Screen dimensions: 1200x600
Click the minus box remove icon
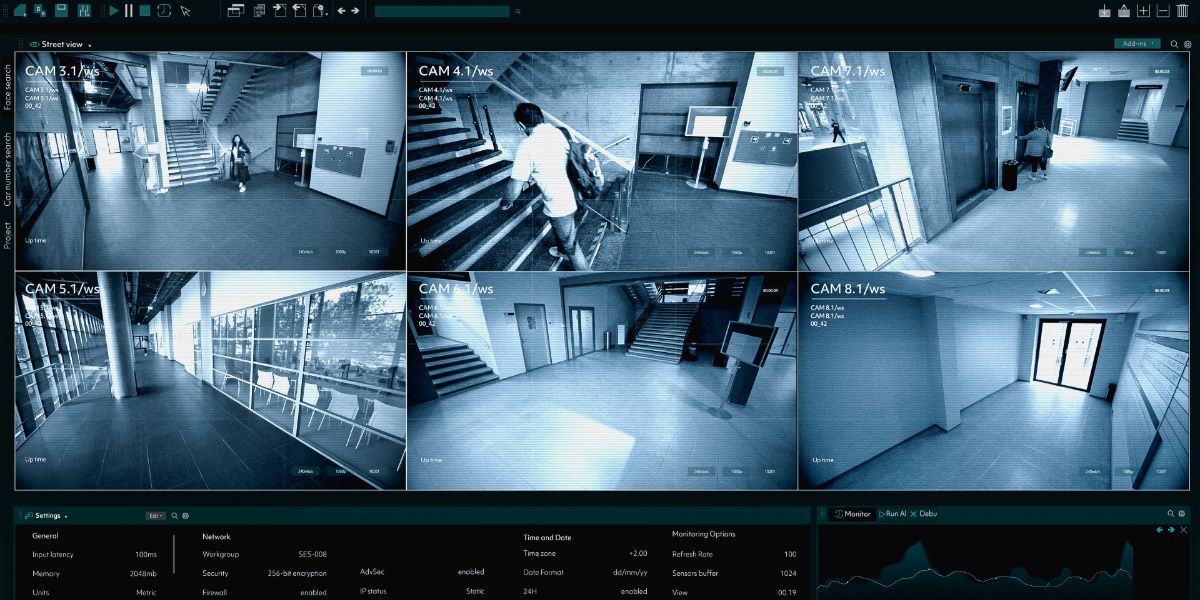[x=1163, y=11]
